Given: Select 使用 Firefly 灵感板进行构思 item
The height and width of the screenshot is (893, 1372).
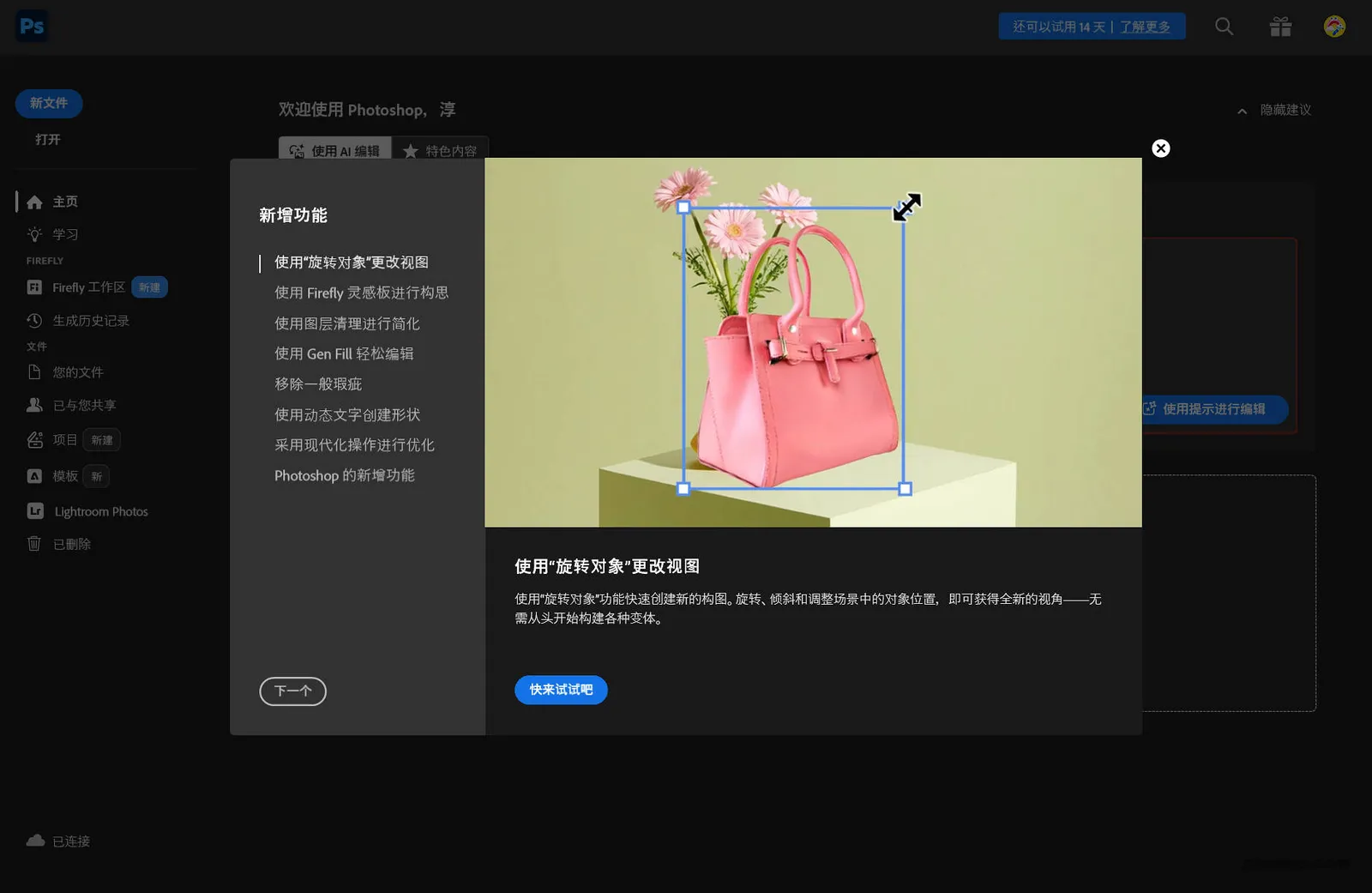Looking at the screenshot, I should click(361, 293).
